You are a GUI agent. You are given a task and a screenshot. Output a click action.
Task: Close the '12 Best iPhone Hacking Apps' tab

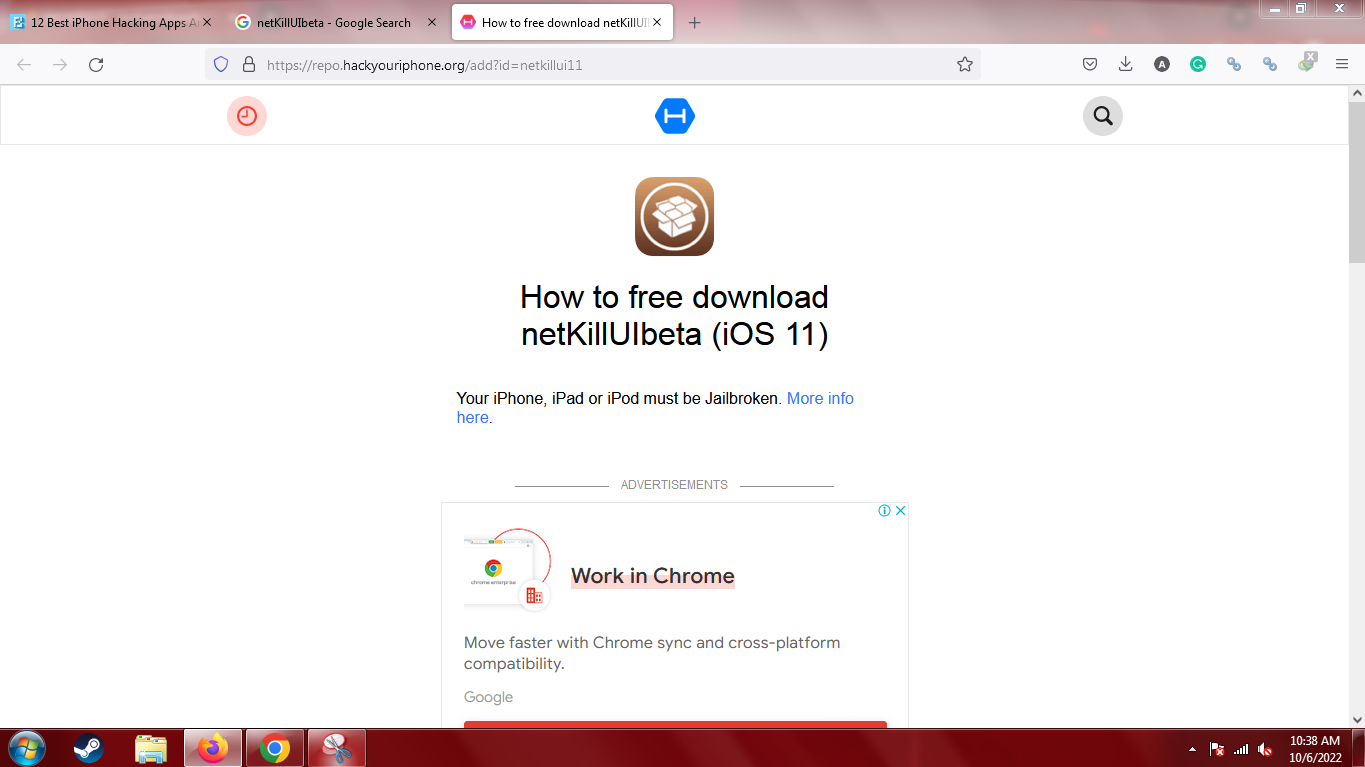point(207,22)
